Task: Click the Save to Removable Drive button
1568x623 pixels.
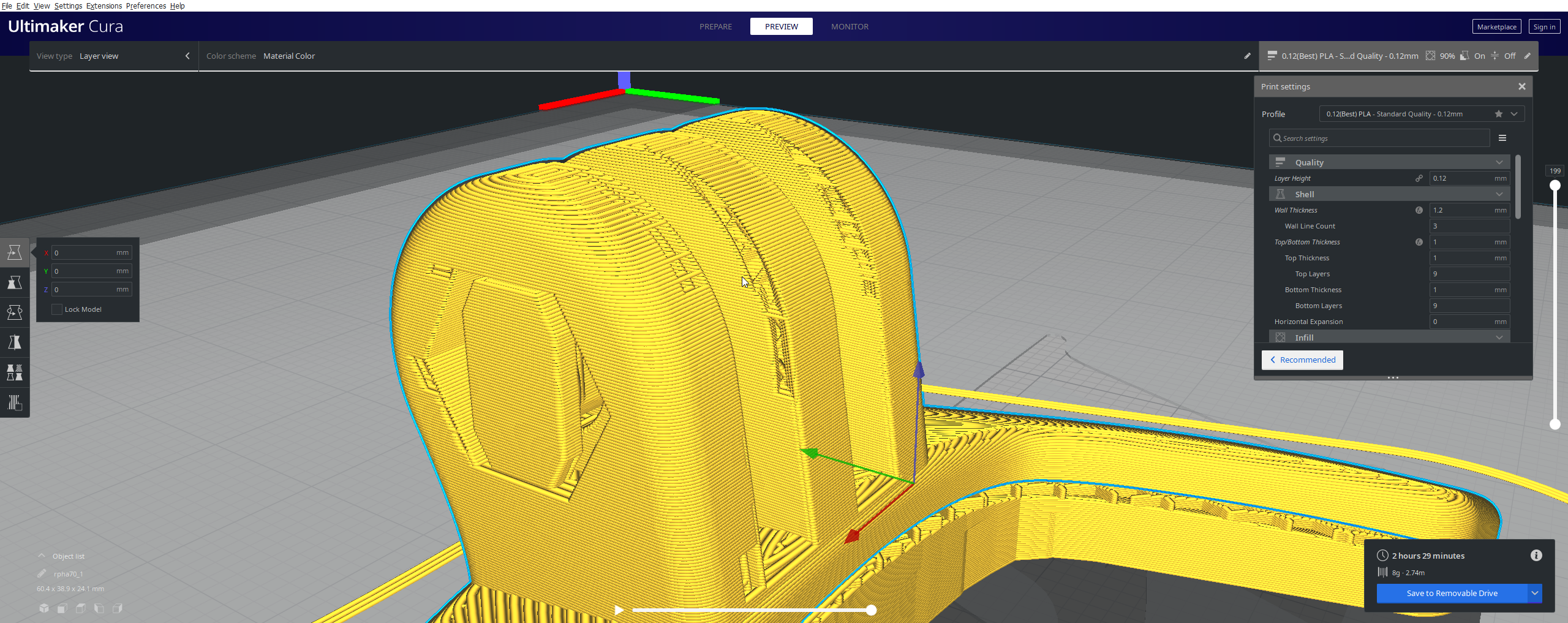Action: (x=1452, y=593)
